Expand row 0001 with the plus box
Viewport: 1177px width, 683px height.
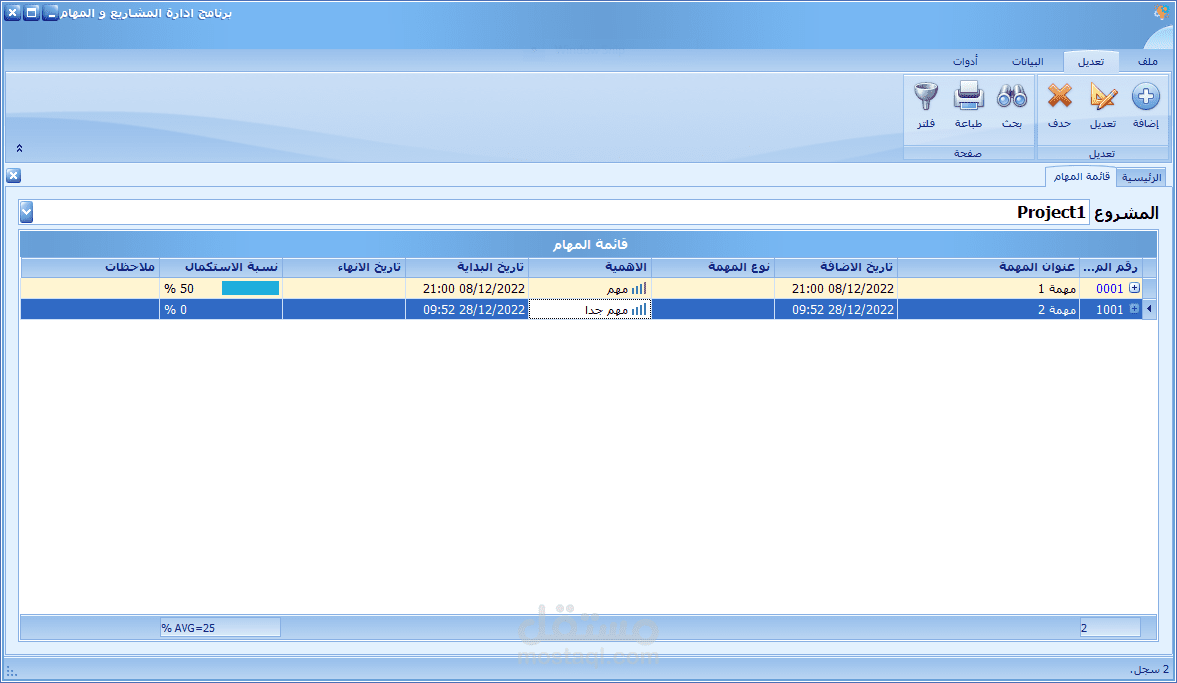coord(1134,288)
